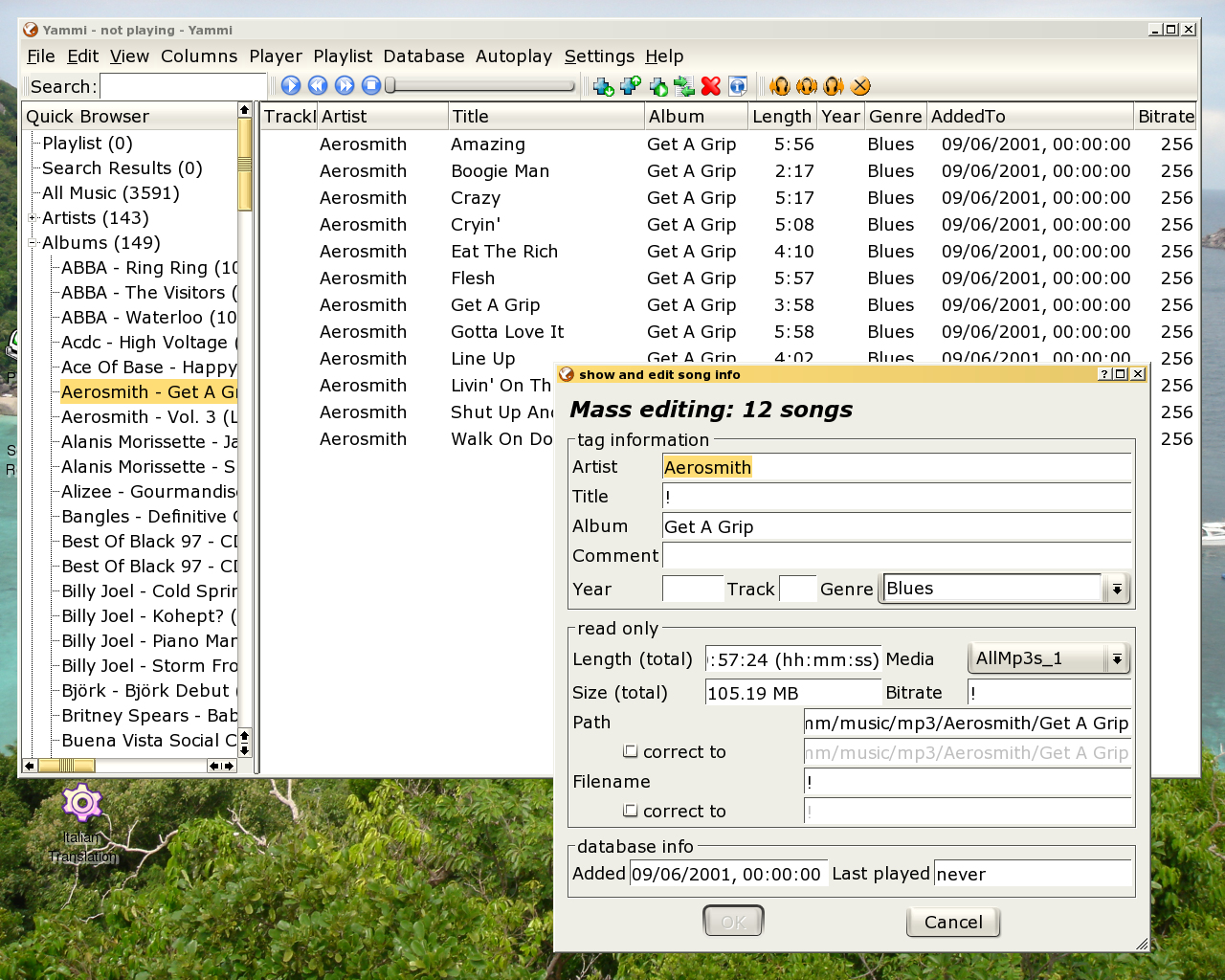Select Search Results (0) in Quick Browser

(x=122, y=168)
